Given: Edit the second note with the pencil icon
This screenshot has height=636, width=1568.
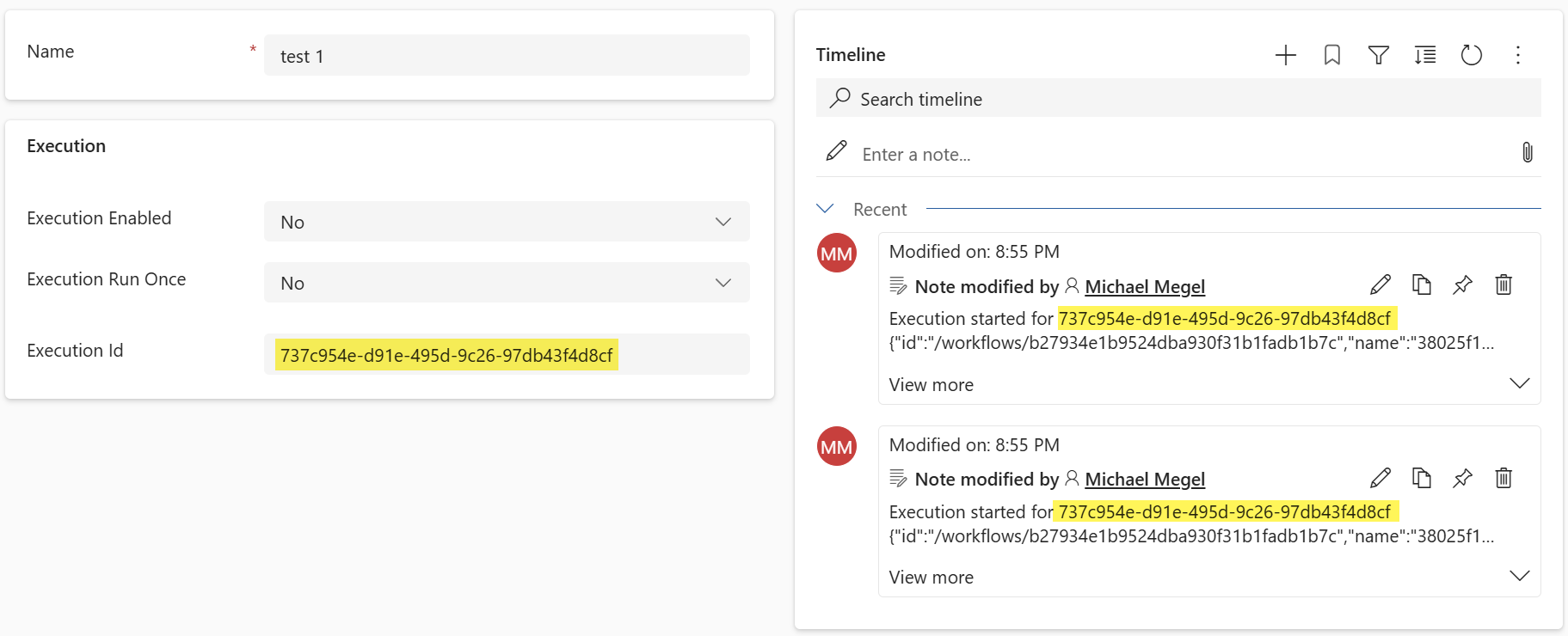Looking at the screenshot, I should click(x=1380, y=478).
